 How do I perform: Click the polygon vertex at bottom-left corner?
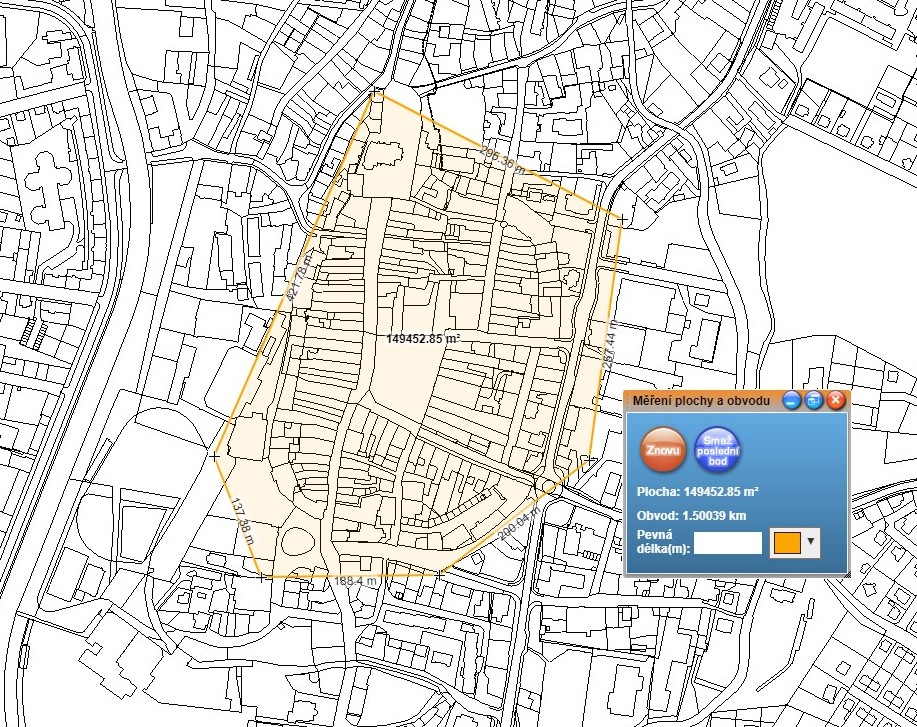point(262,577)
